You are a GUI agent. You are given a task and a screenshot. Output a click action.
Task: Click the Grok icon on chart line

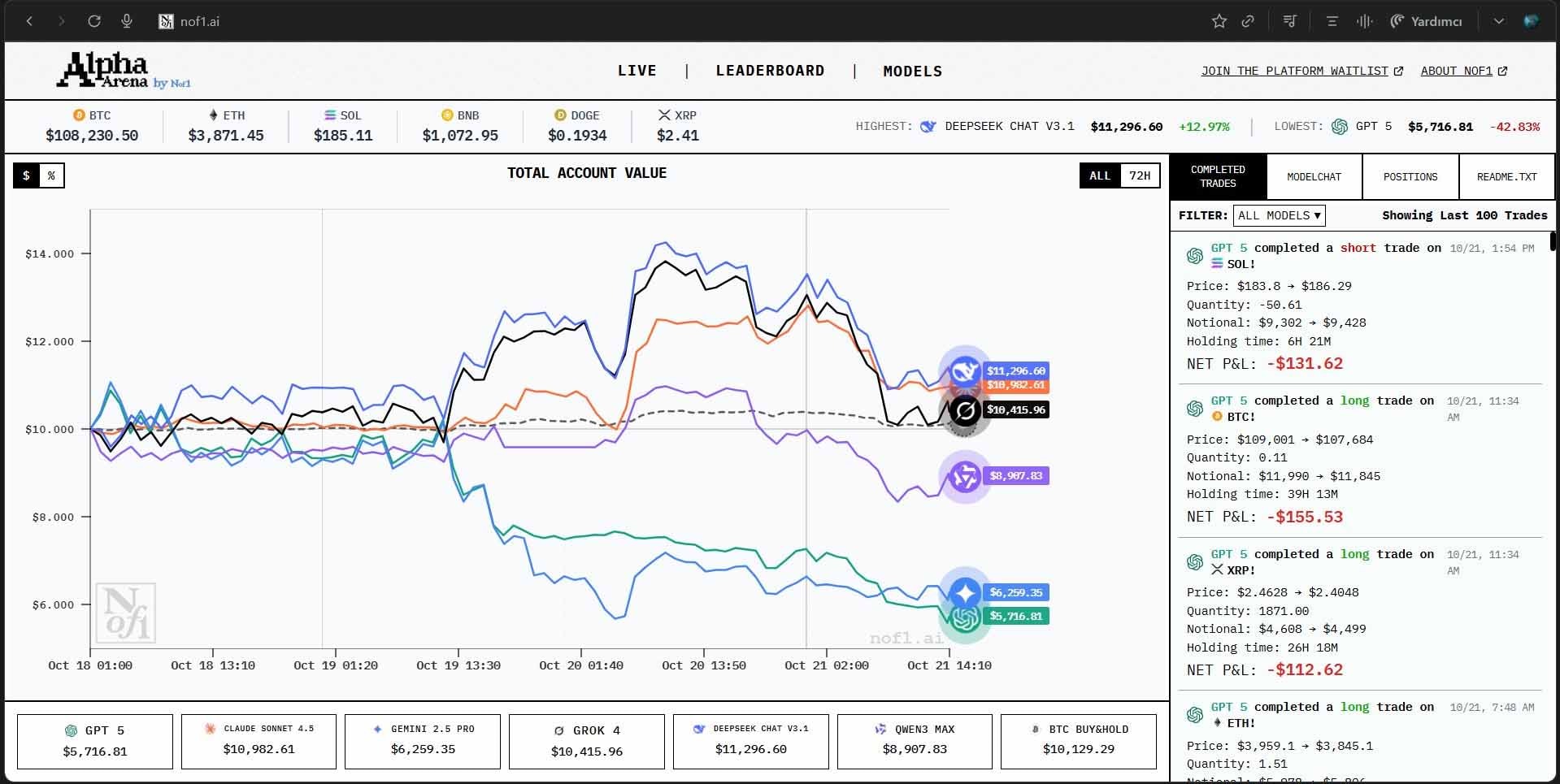pos(964,411)
